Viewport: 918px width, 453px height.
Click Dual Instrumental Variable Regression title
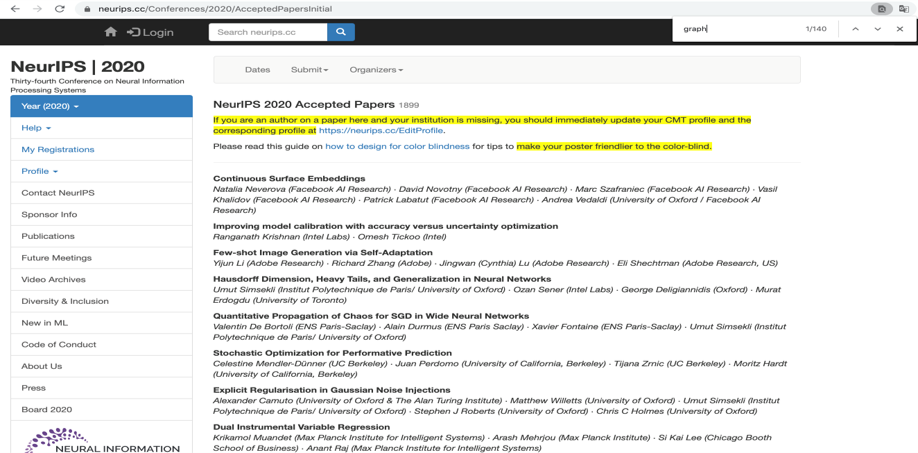(302, 427)
